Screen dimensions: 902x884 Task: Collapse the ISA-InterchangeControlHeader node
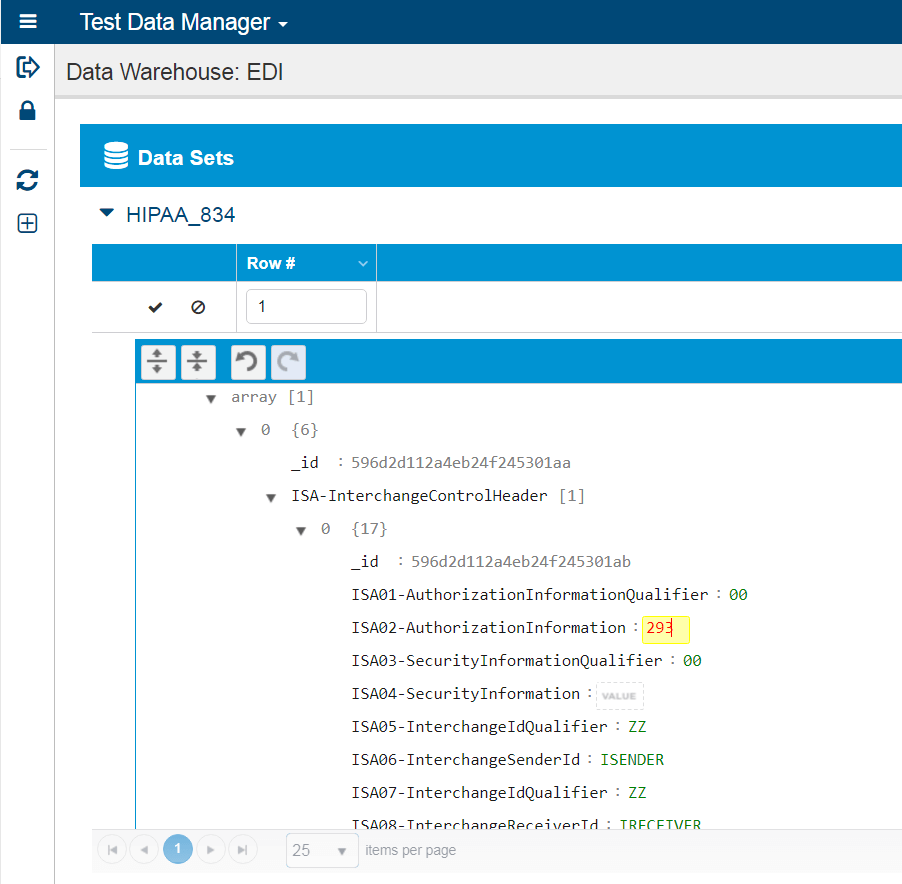[x=271, y=497]
